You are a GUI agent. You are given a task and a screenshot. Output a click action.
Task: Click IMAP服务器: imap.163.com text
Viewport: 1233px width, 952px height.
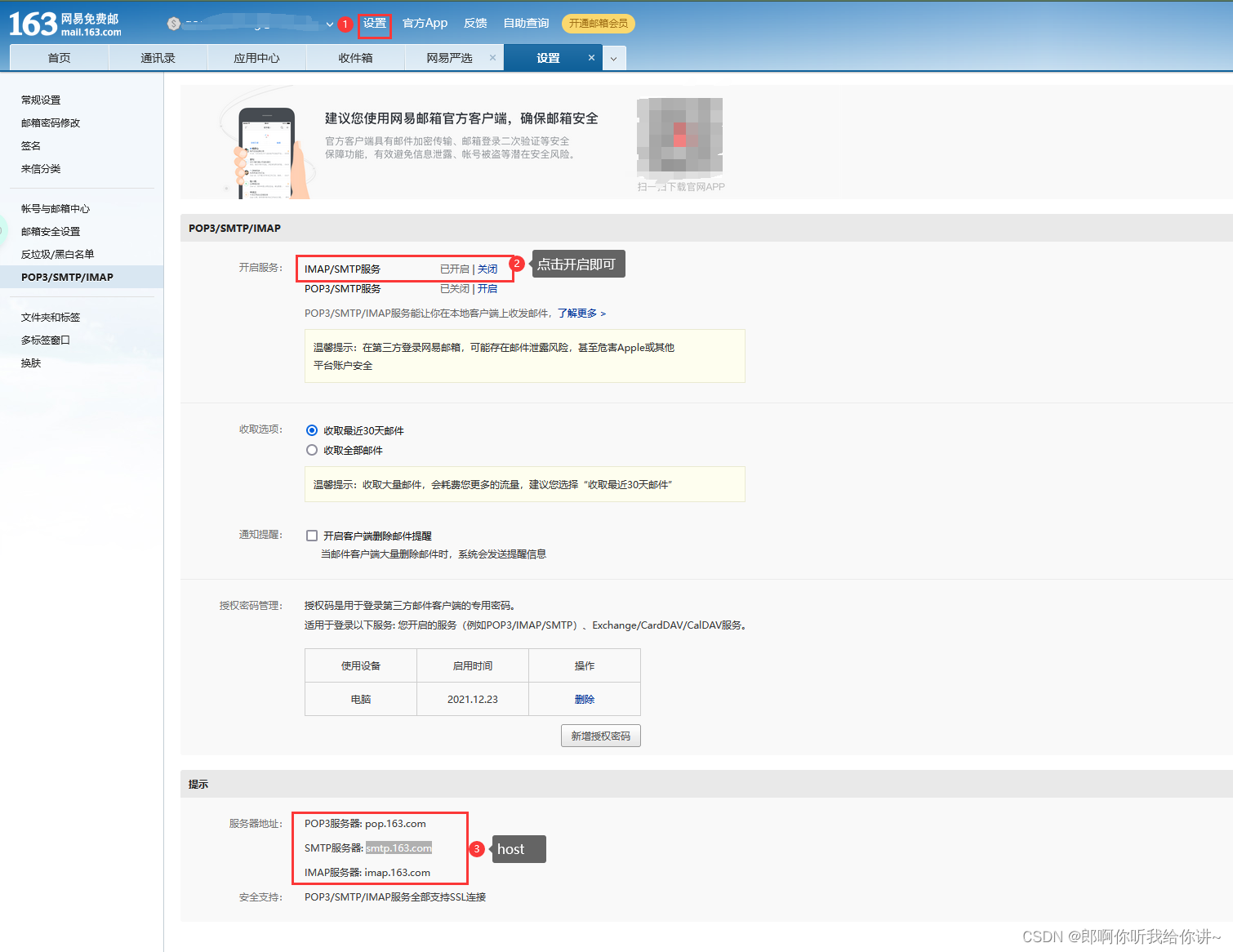pos(367,873)
